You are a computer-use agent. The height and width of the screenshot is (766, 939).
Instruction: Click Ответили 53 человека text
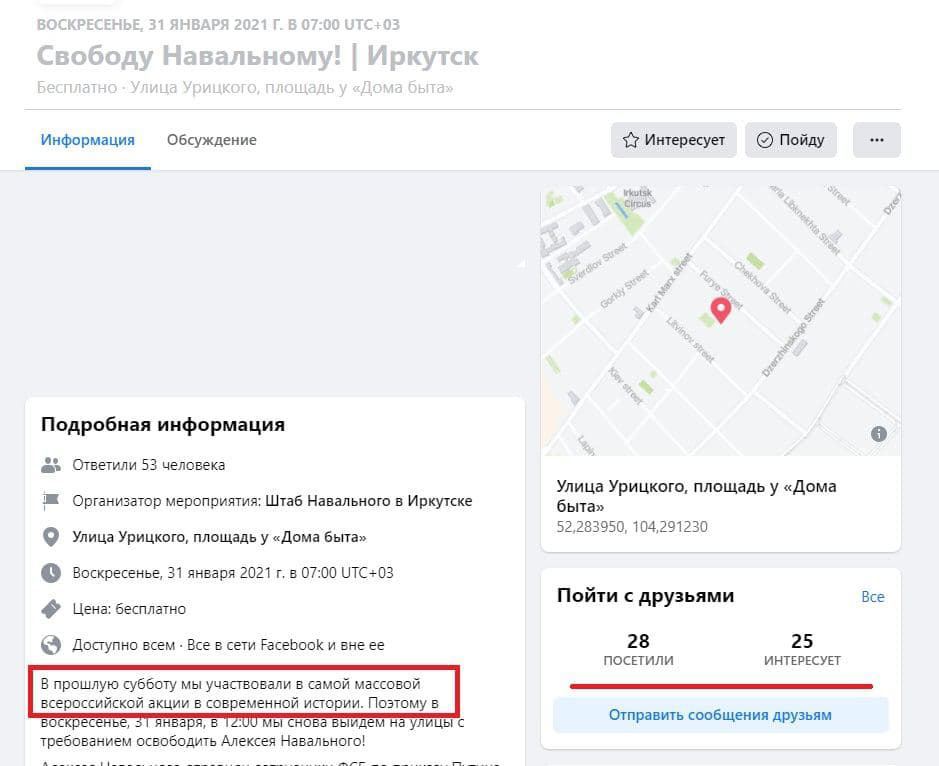[149, 465]
